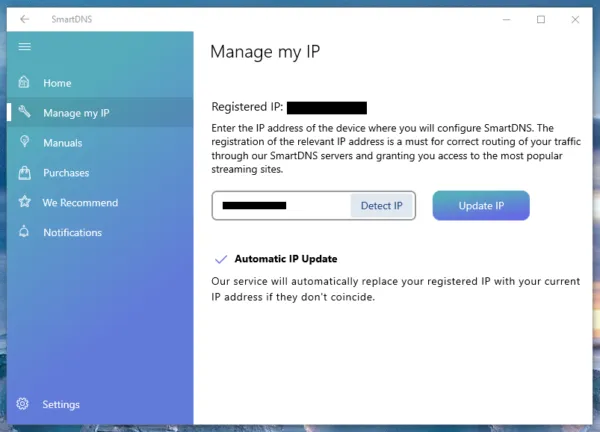Minimize the SmartDNS window
The width and height of the screenshot is (600, 432).
tap(507, 20)
